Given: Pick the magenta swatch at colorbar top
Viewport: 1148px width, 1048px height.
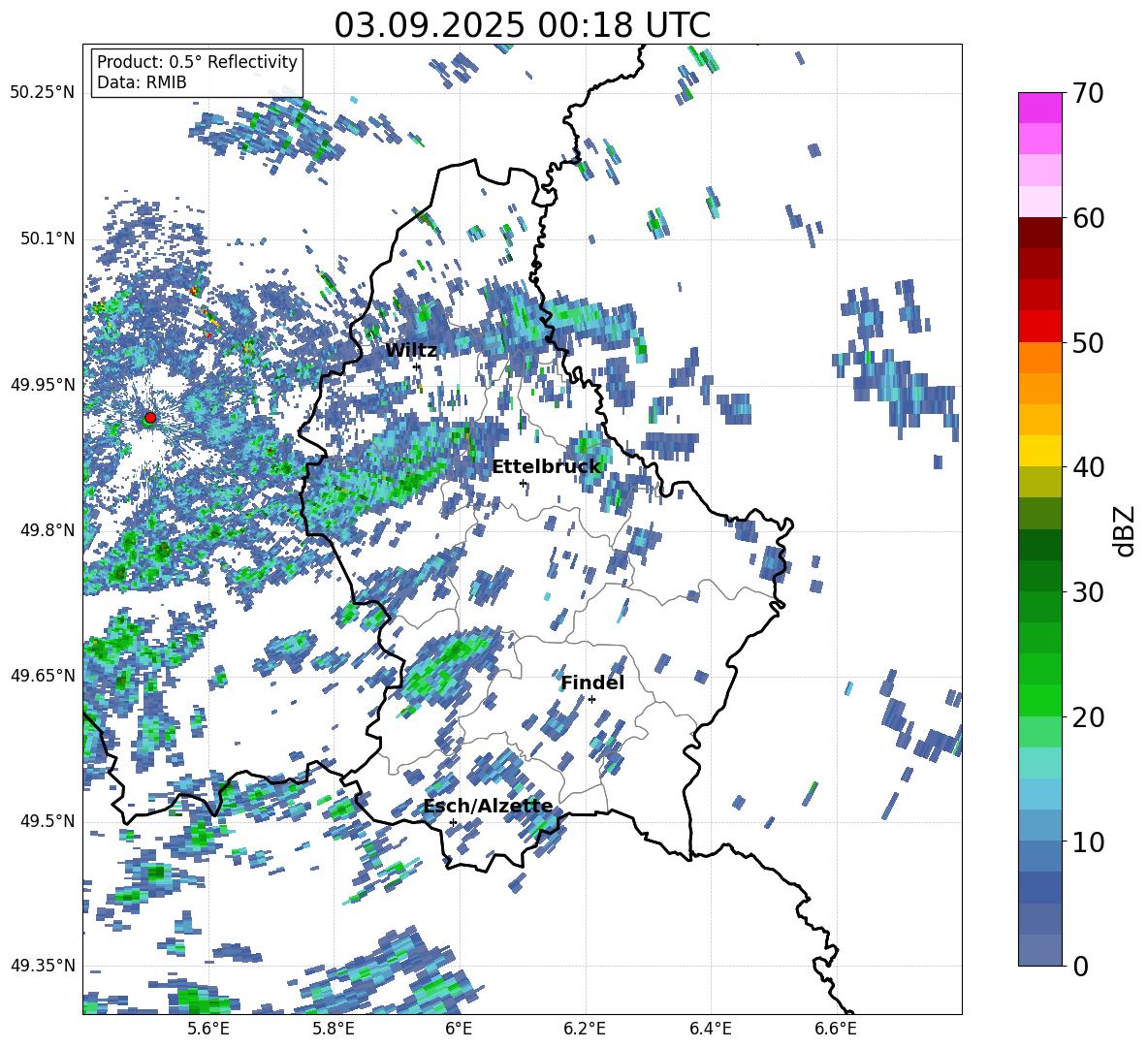Looking at the screenshot, I should (1039, 108).
